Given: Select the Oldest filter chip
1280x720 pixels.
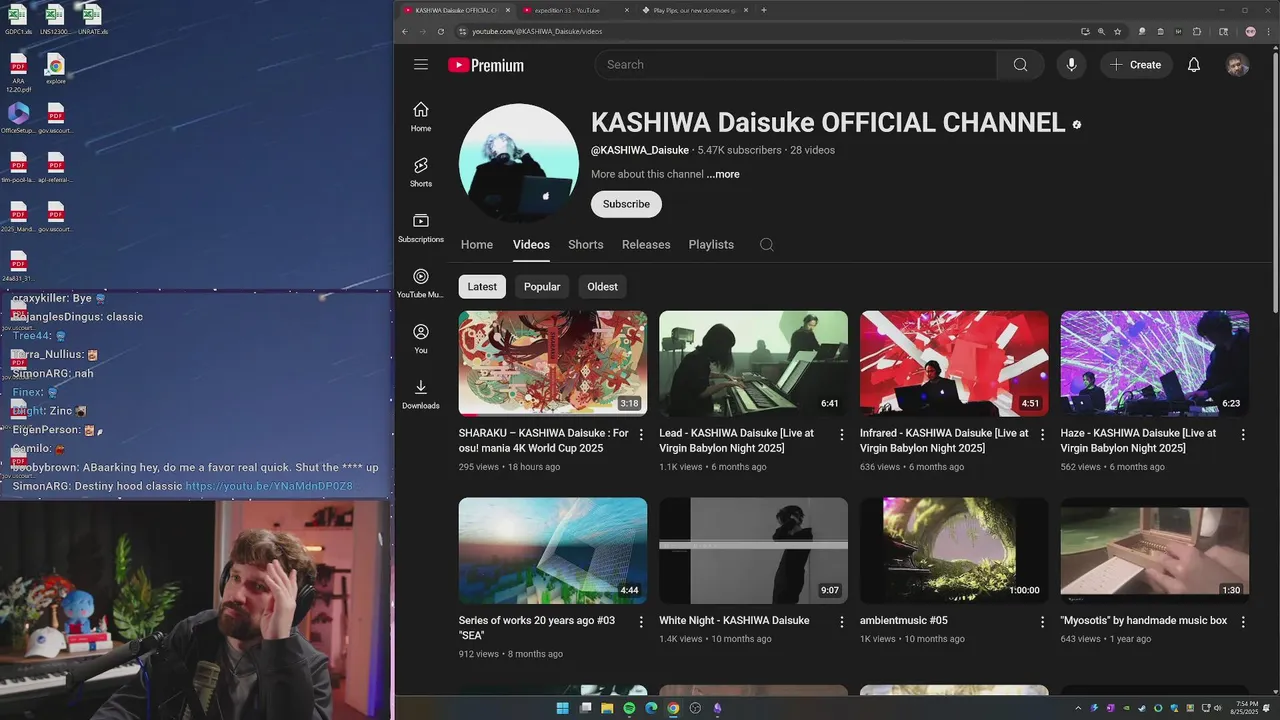Looking at the screenshot, I should pyautogui.click(x=602, y=287).
